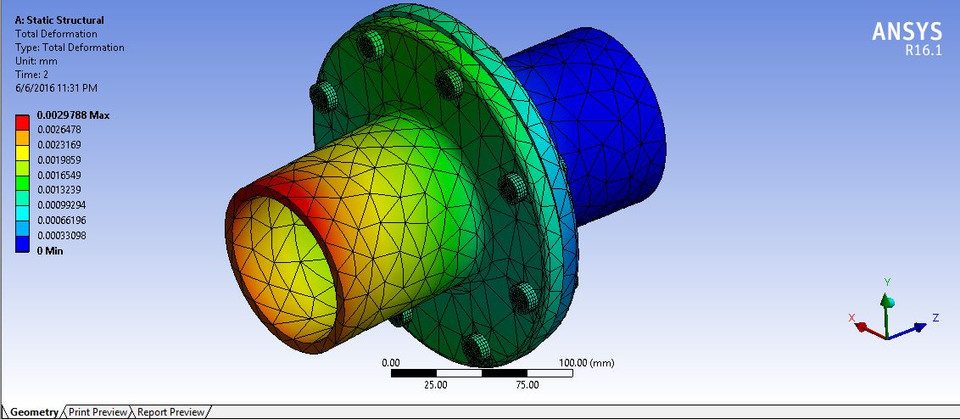The image size is (960, 419).
Task: Switch to the Geometry tab
Action: click(34, 412)
